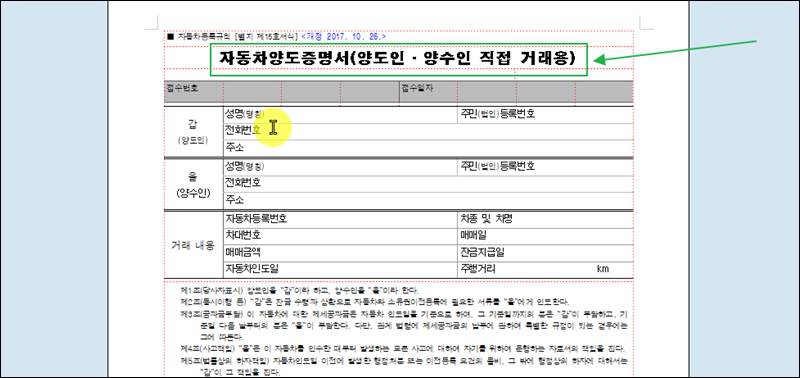Screen dimensions: 800x378
Task: Click 전화번호 cell in the 을 section
Action: click(428, 183)
